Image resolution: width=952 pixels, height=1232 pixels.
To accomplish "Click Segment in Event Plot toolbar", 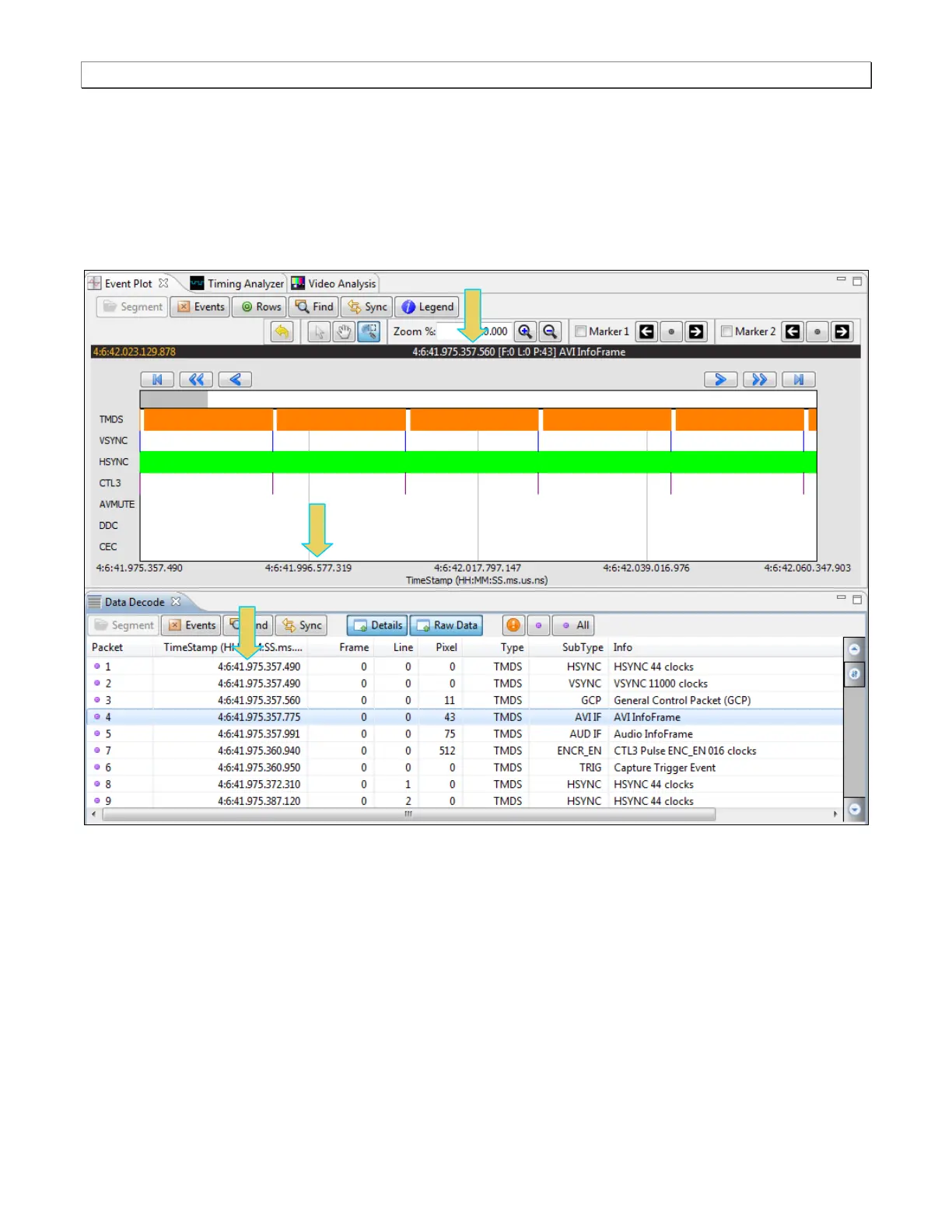I will click(132, 307).
